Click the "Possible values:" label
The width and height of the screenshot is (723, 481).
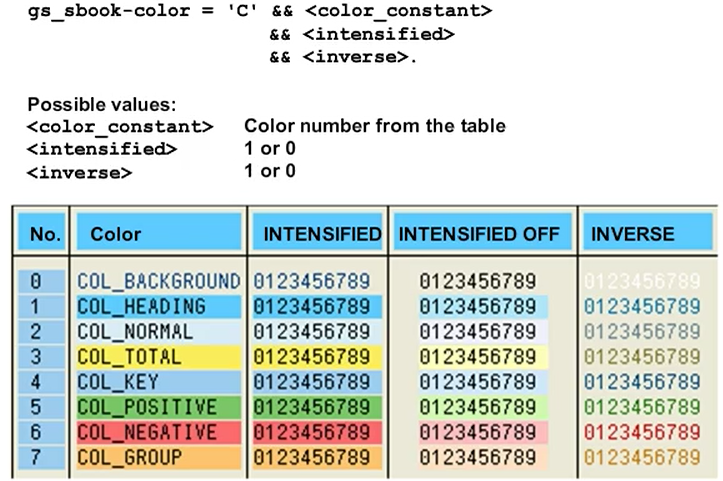(87, 104)
